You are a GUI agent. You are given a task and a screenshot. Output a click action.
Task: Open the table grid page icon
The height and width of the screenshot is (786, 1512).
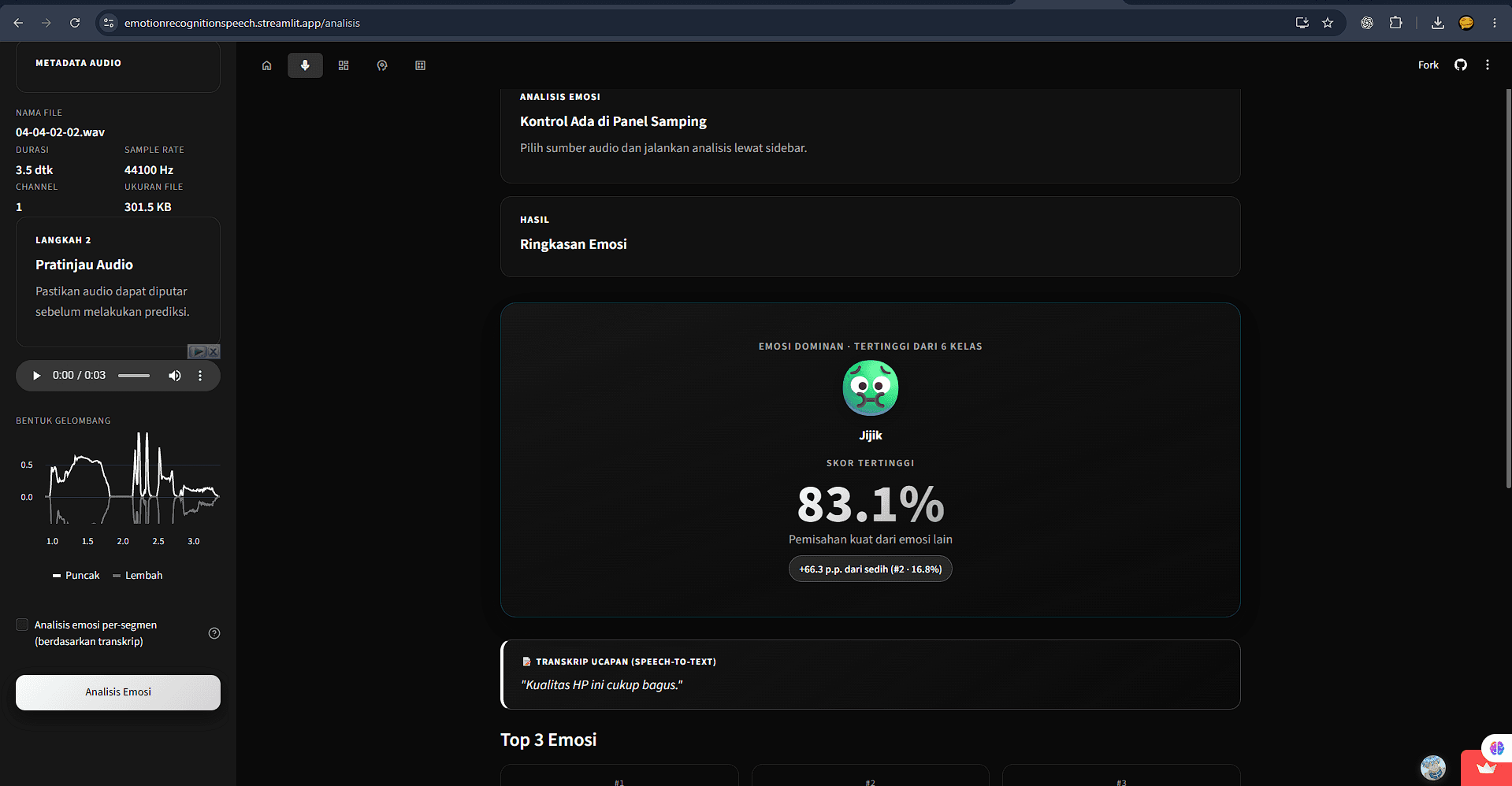click(421, 65)
